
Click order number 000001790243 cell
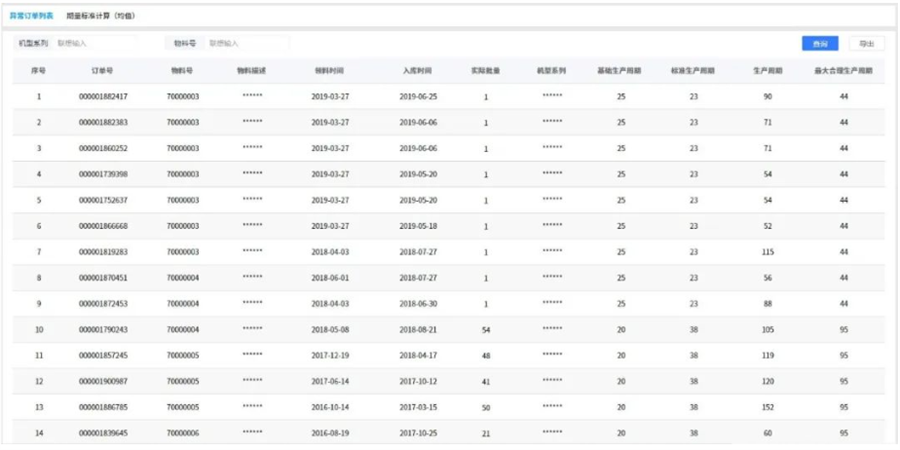click(102, 329)
